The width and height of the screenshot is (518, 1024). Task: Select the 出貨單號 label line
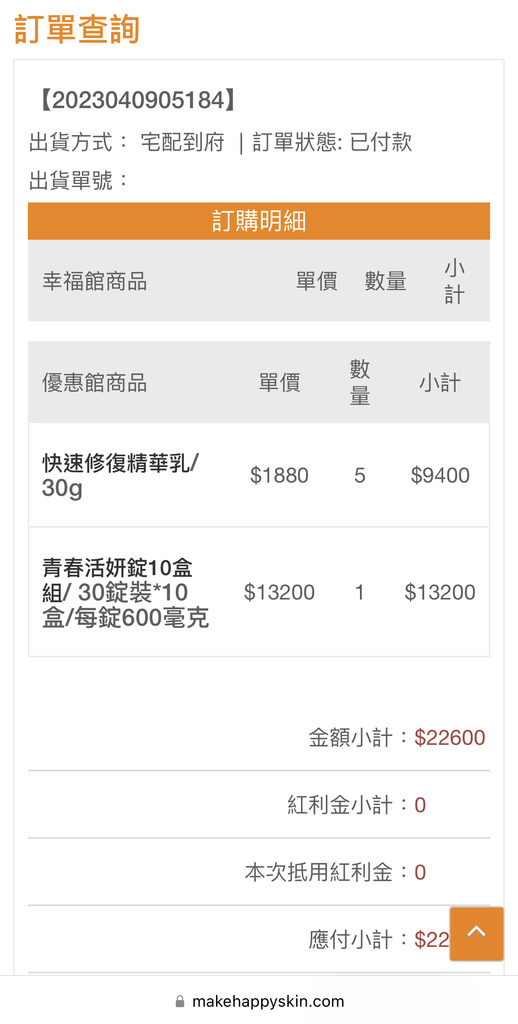pyautogui.click(x=79, y=181)
